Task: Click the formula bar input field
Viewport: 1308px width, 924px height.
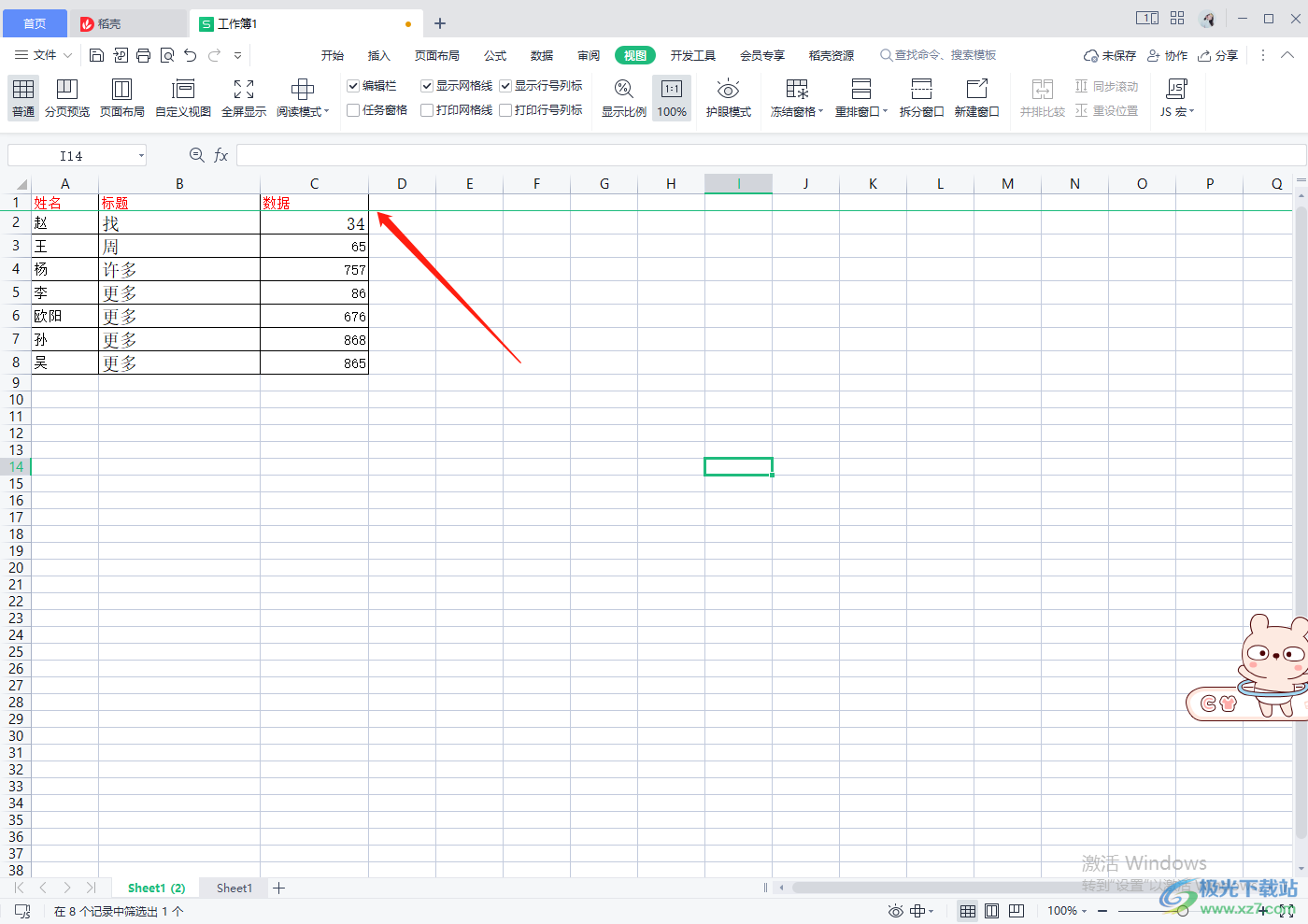Action: [771, 155]
